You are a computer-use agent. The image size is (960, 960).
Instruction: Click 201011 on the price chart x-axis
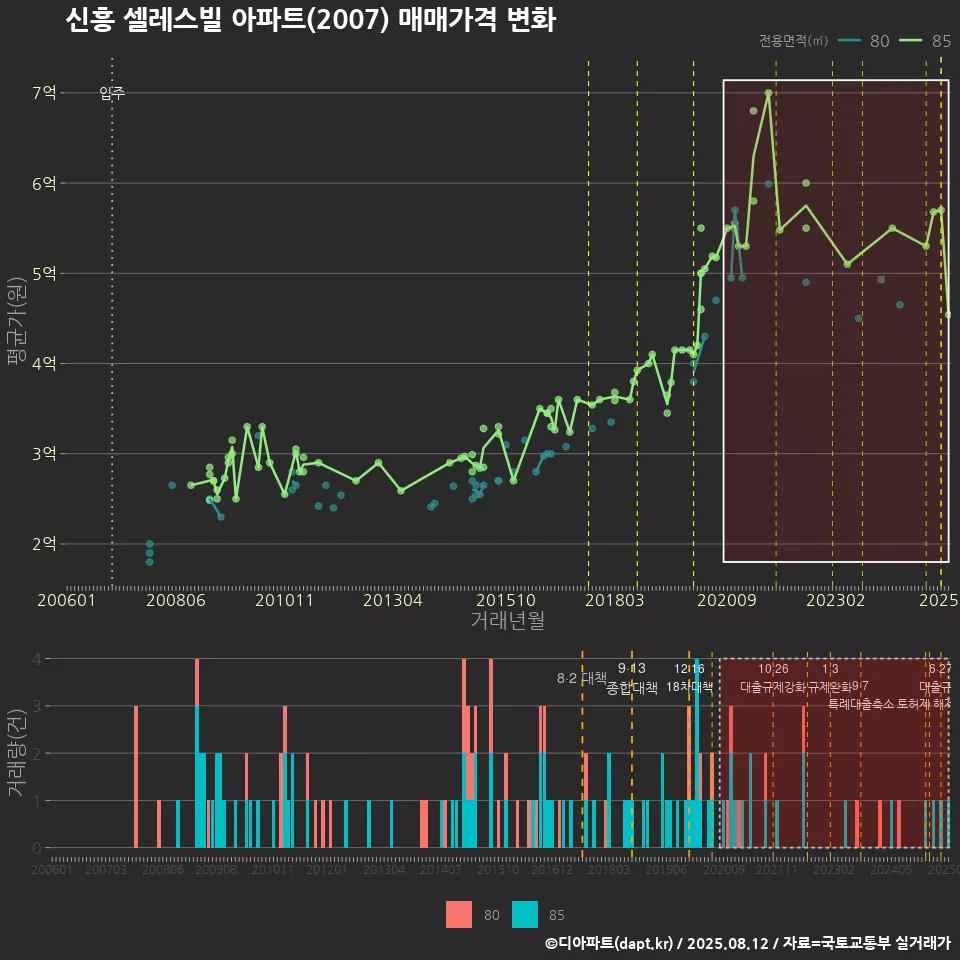pos(284,599)
